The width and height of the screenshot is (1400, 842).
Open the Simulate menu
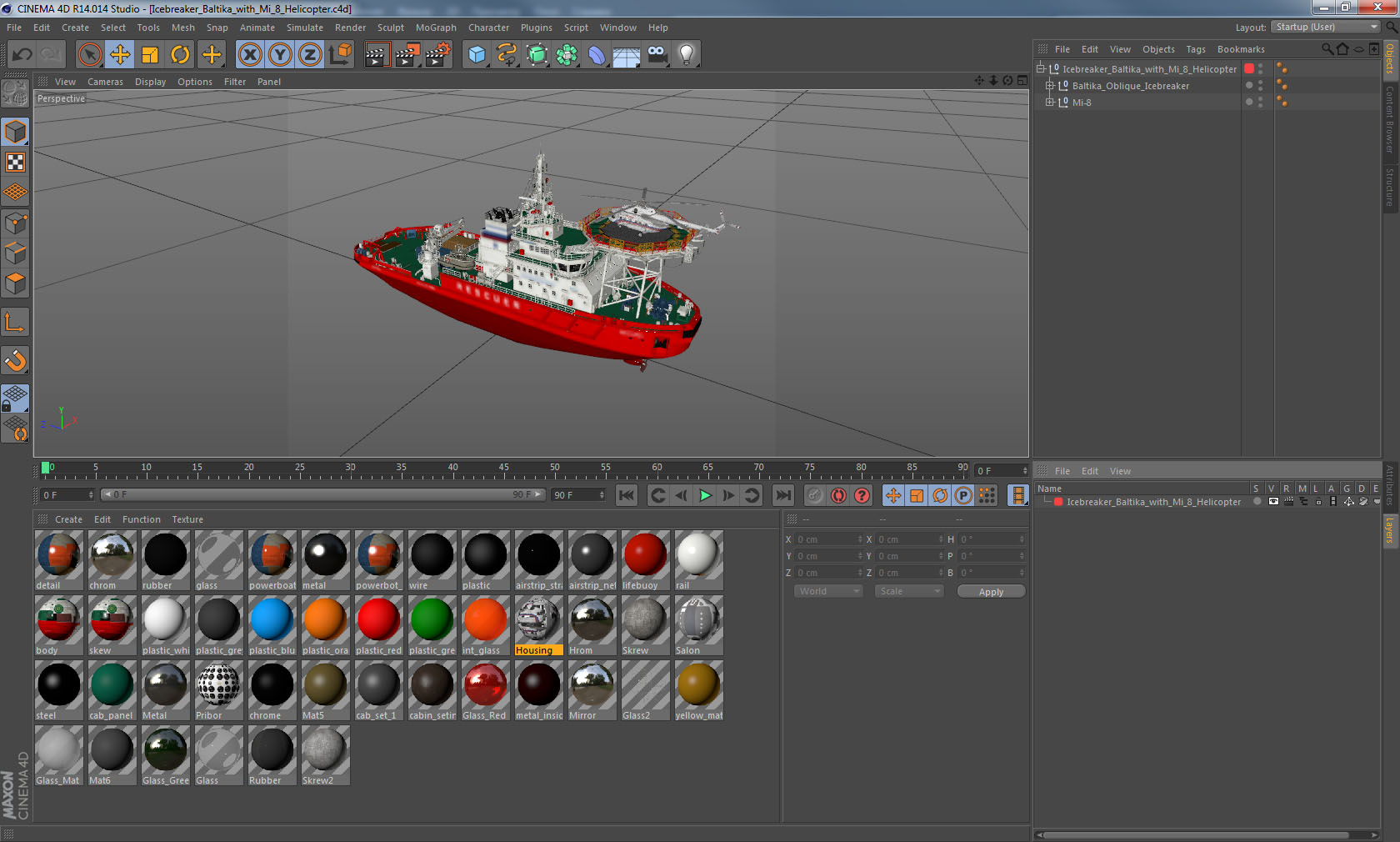(x=305, y=28)
